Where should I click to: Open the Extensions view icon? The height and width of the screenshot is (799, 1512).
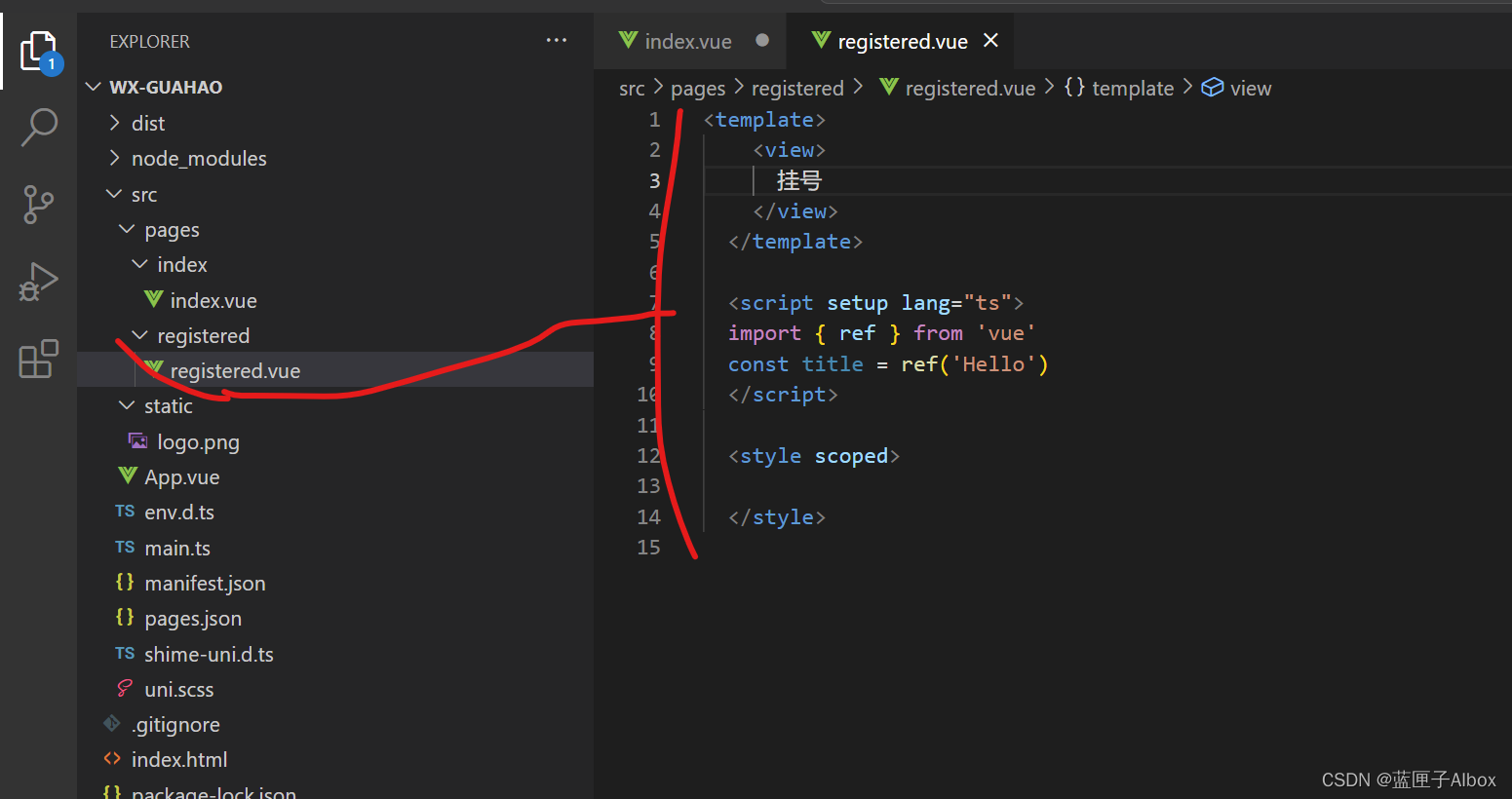(39, 360)
